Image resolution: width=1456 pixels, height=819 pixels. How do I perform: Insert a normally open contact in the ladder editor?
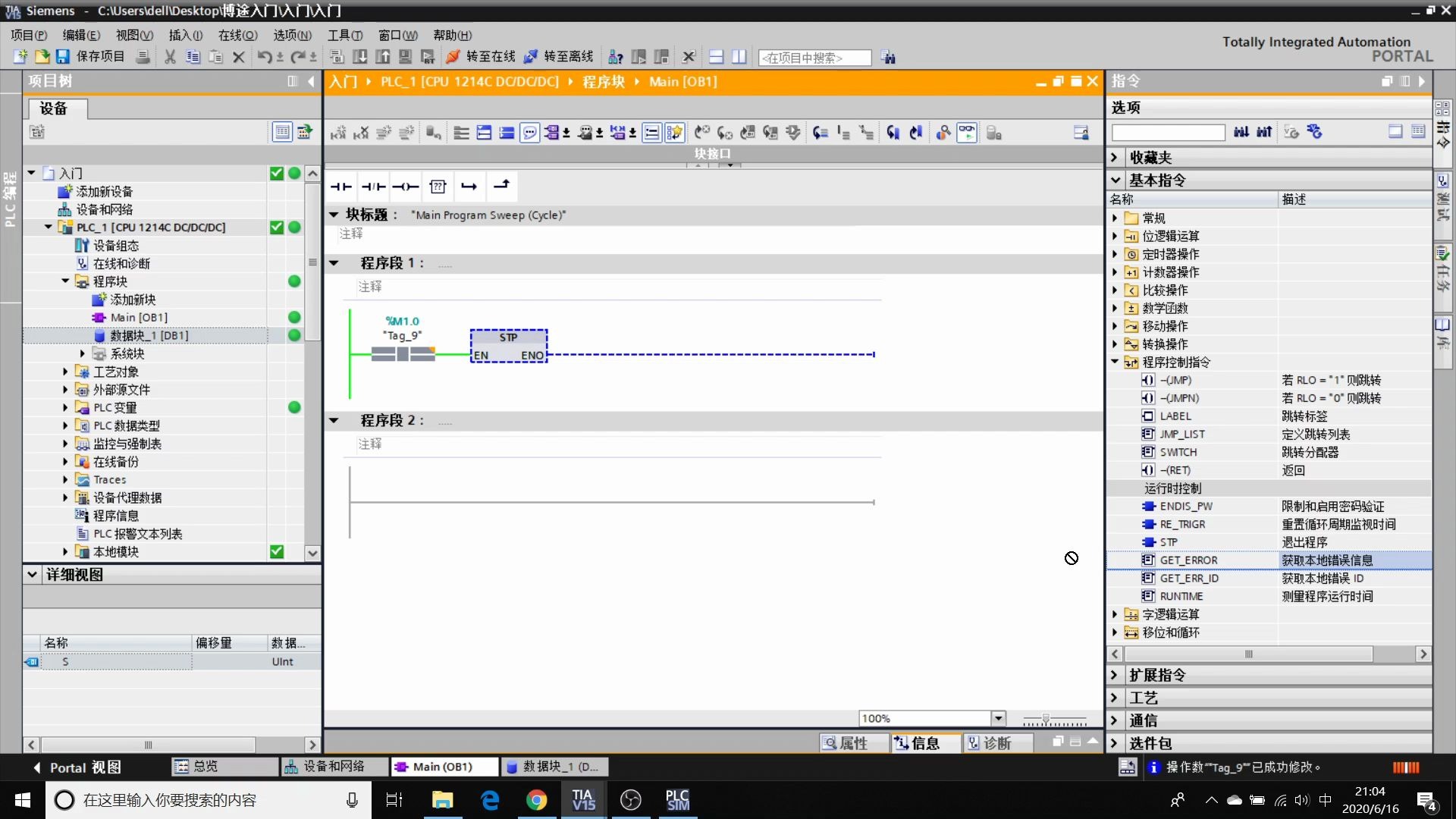[x=340, y=187]
